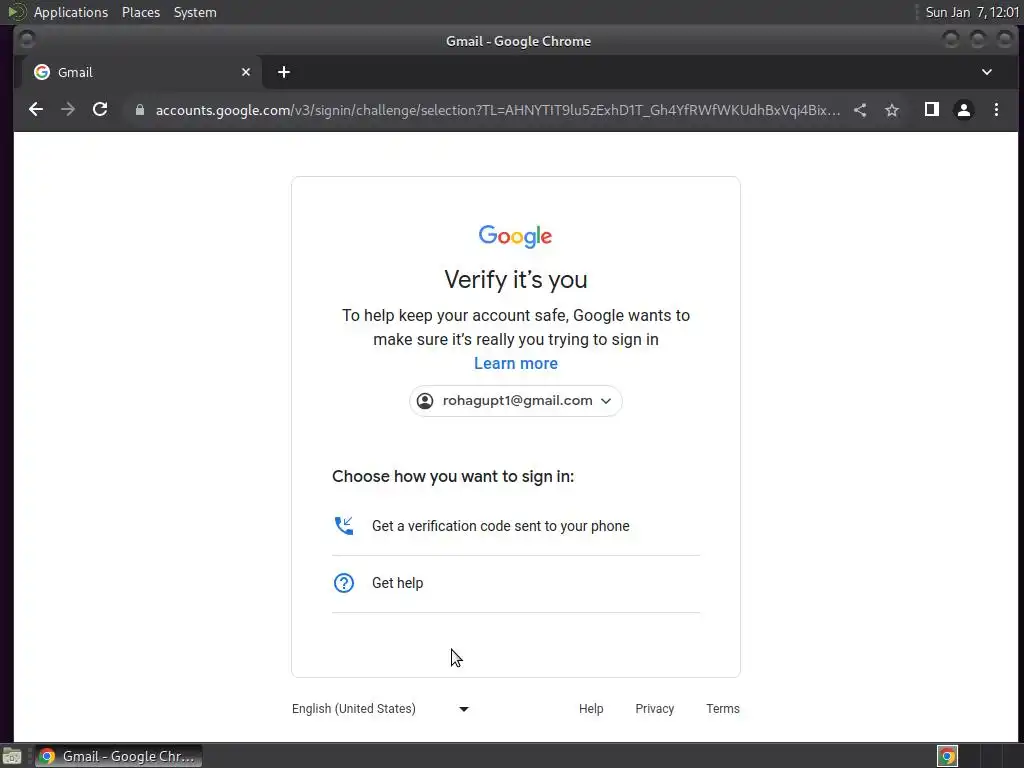Go back to the previous page
Viewport: 1024px width, 768px height.
pyautogui.click(x=36, y=110)
